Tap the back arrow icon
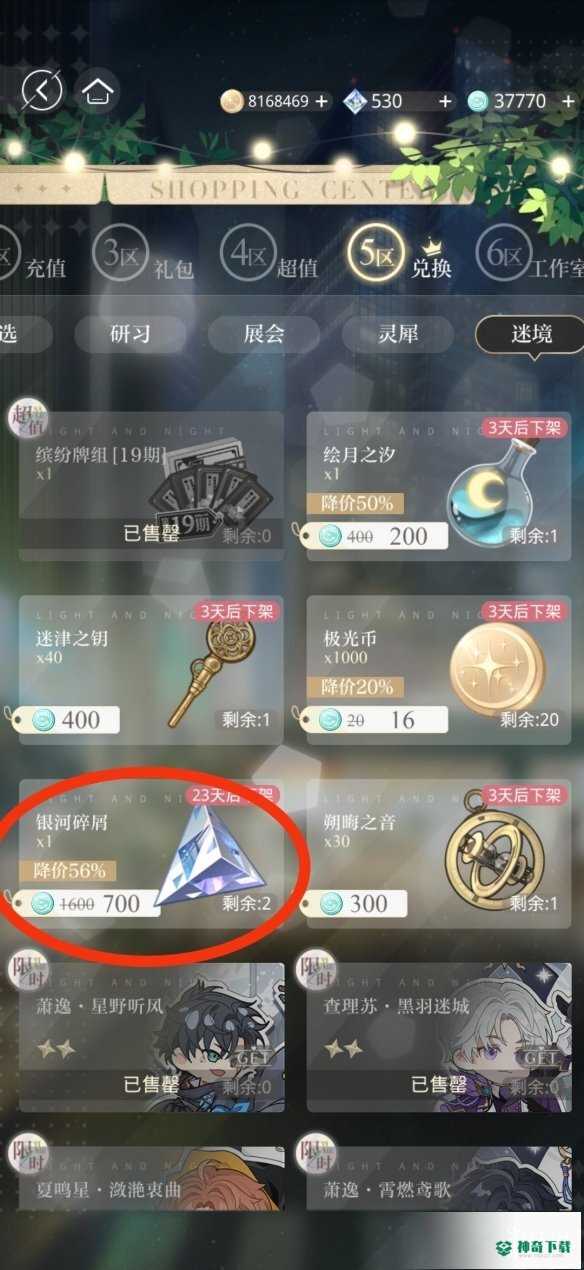 coord(42,91)
